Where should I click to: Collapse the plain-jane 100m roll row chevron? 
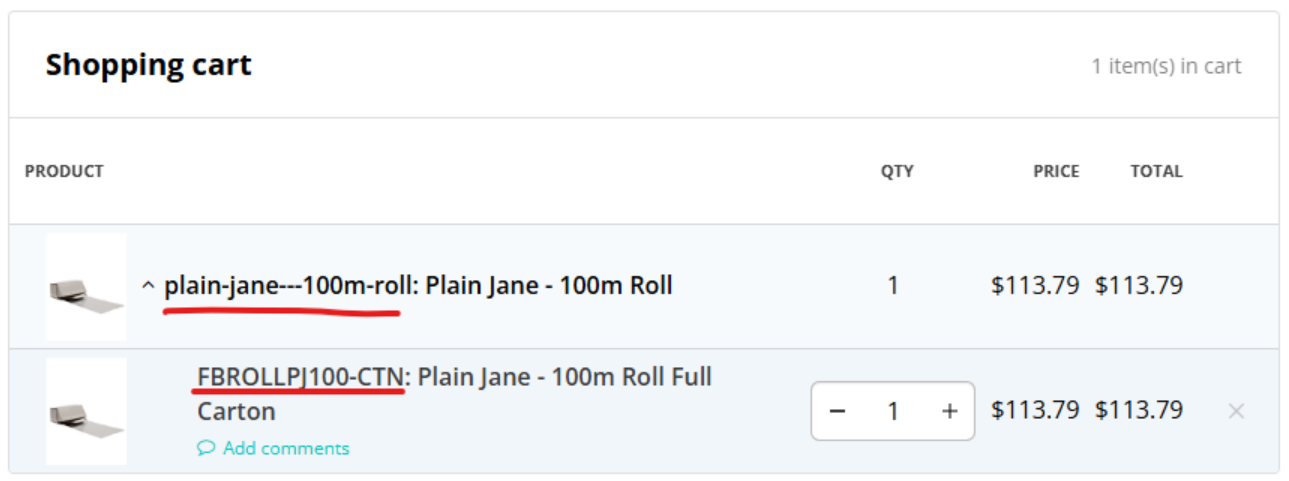(x=148, y=287)
